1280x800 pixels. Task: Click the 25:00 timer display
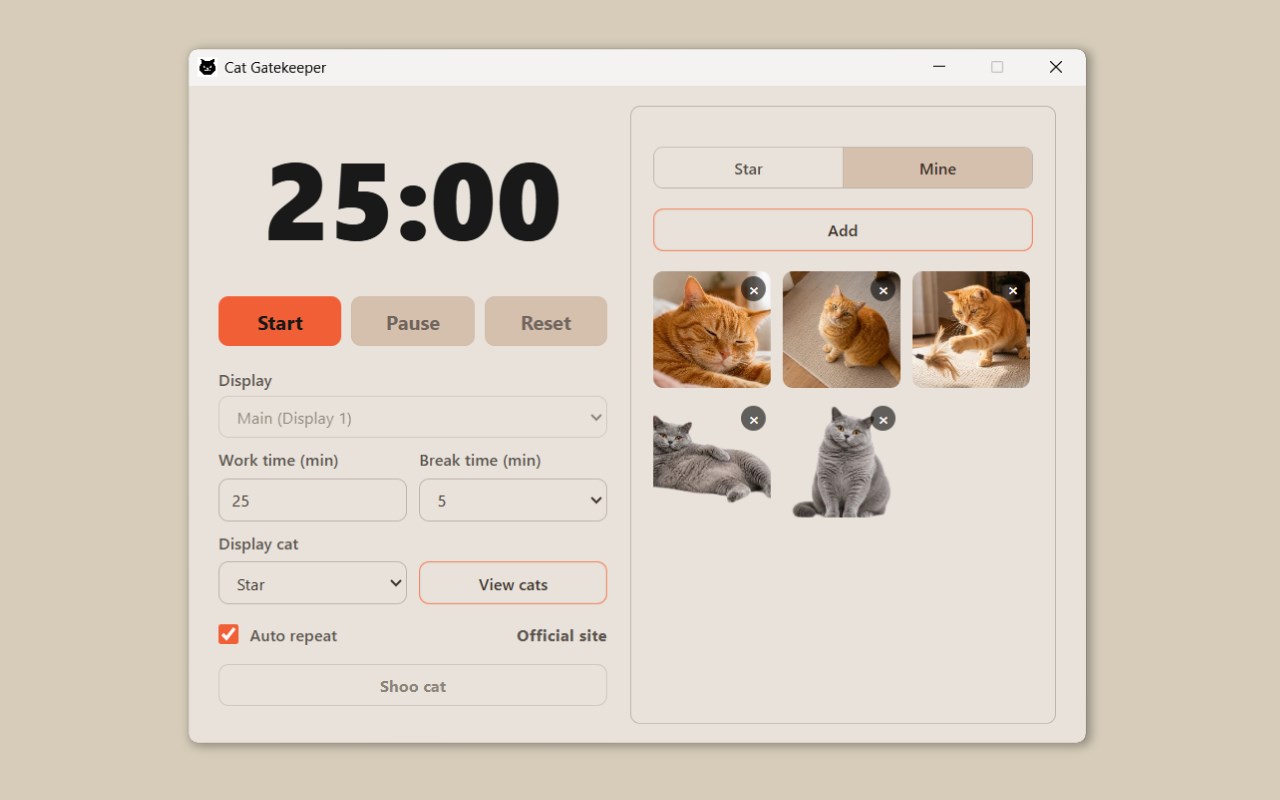click(x=413, y=201)
